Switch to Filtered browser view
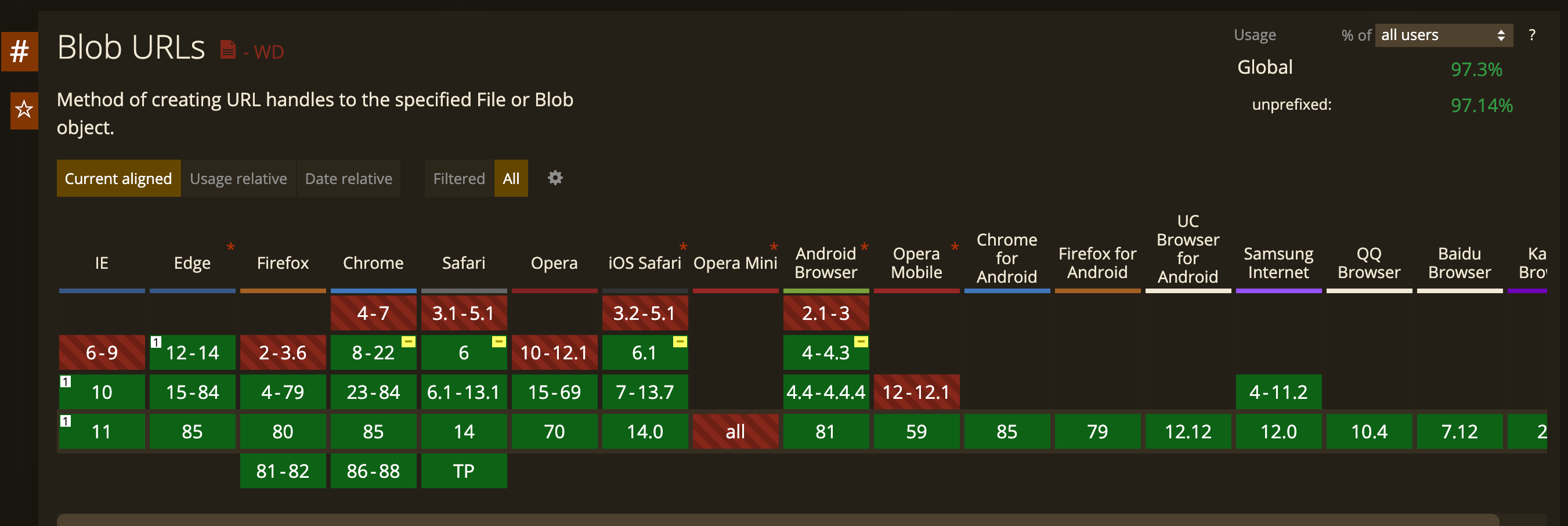1568x526 pixels. [459, 178]
